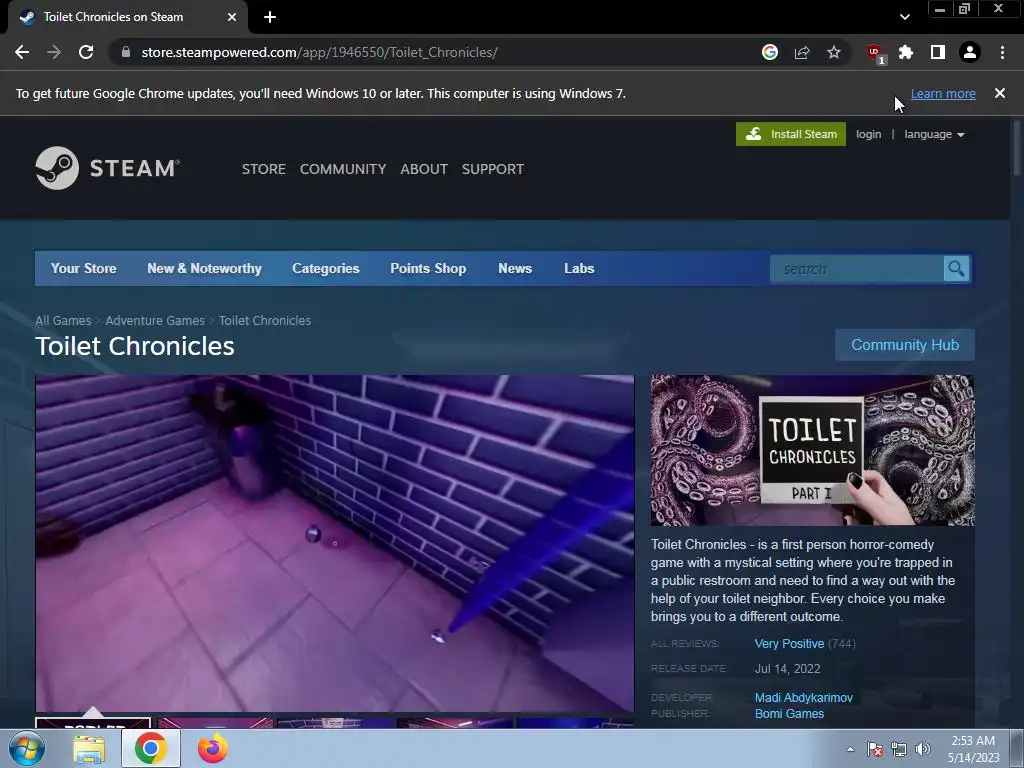Image resolution: width=1024 pixels, height=768 pixels.
Task: Open a new browser tab
Action: coord(270,17)
